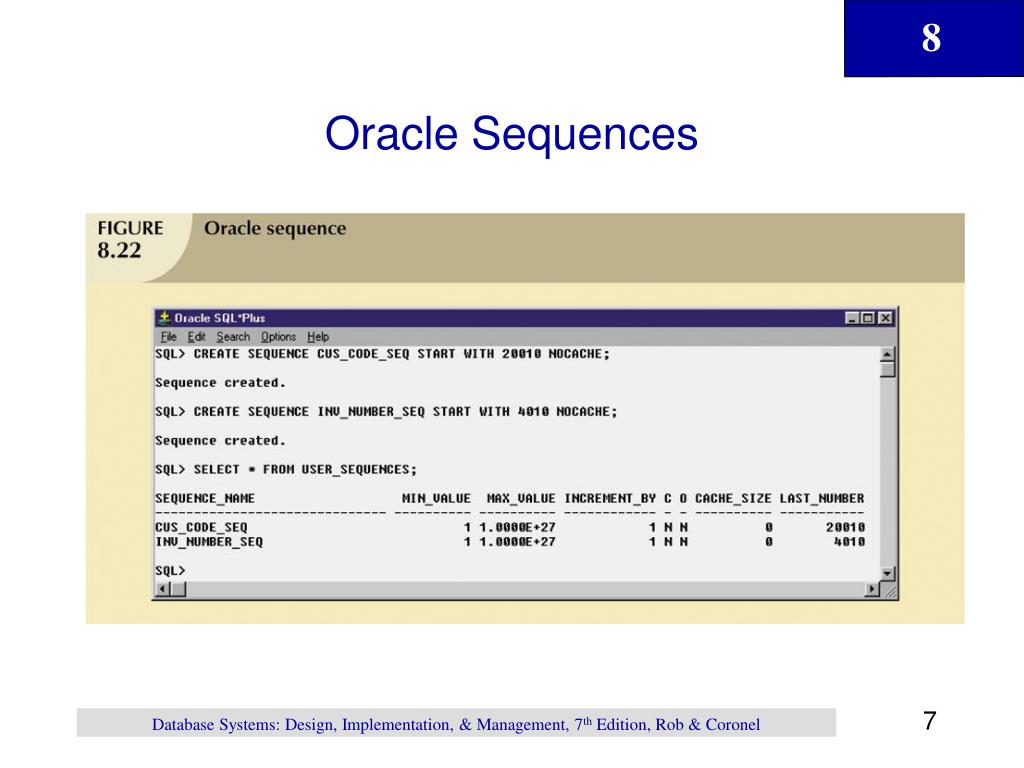This screenshot has height=768, width=1024.
Task: Click the first 'Sequence created.' message
Action: click(220, 383)
